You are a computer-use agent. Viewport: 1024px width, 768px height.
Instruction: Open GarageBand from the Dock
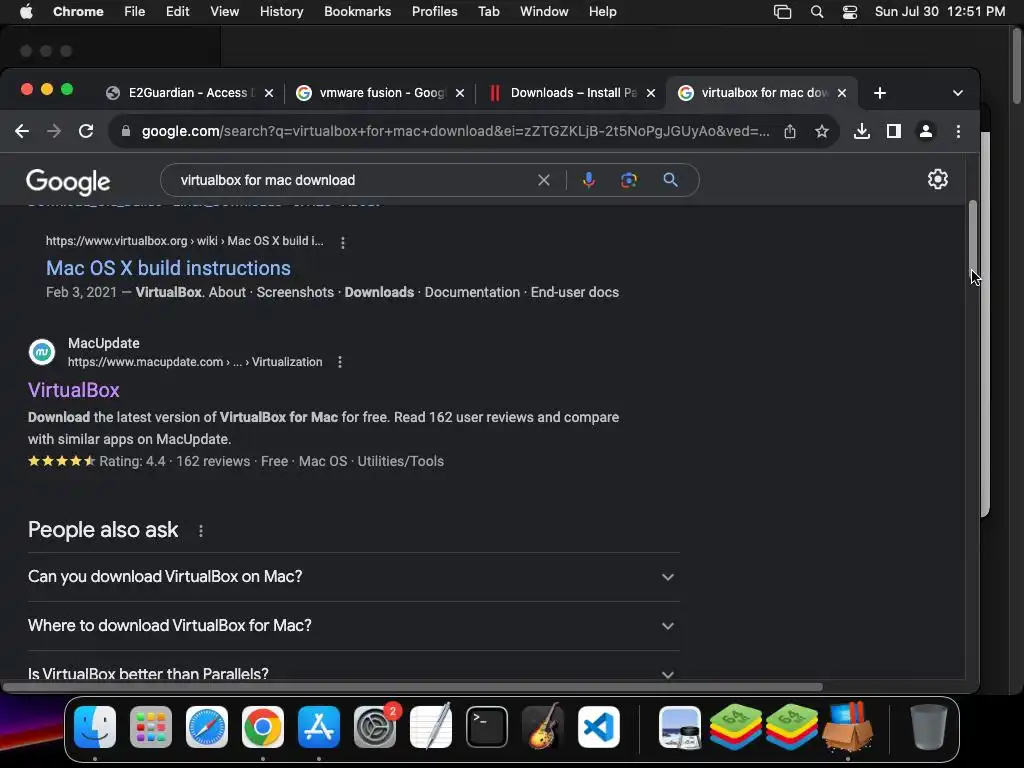pos(543,727)
